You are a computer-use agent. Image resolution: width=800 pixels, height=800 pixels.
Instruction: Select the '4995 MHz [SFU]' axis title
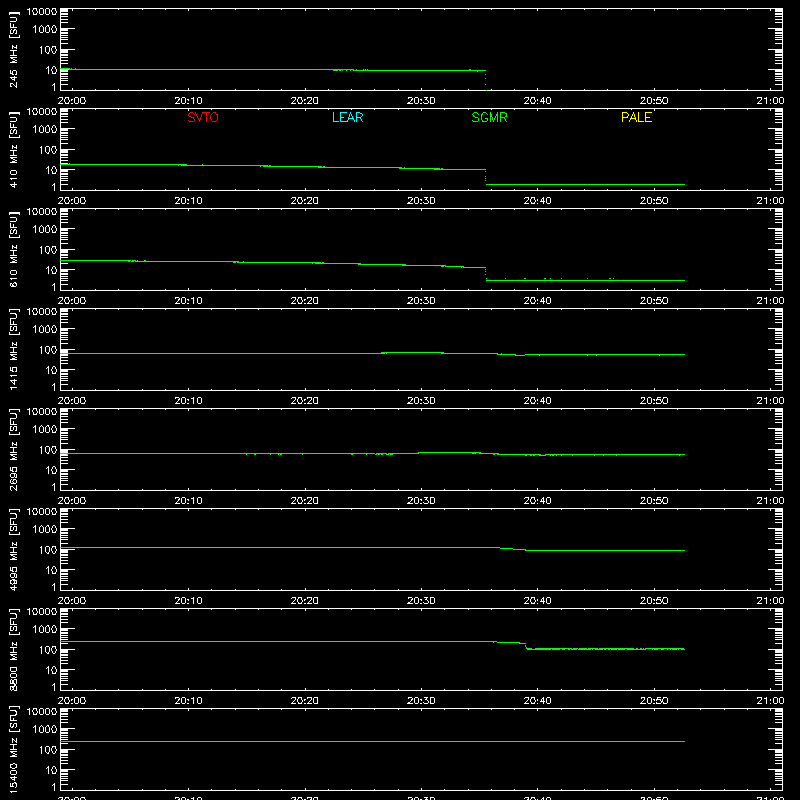point(13,549)
